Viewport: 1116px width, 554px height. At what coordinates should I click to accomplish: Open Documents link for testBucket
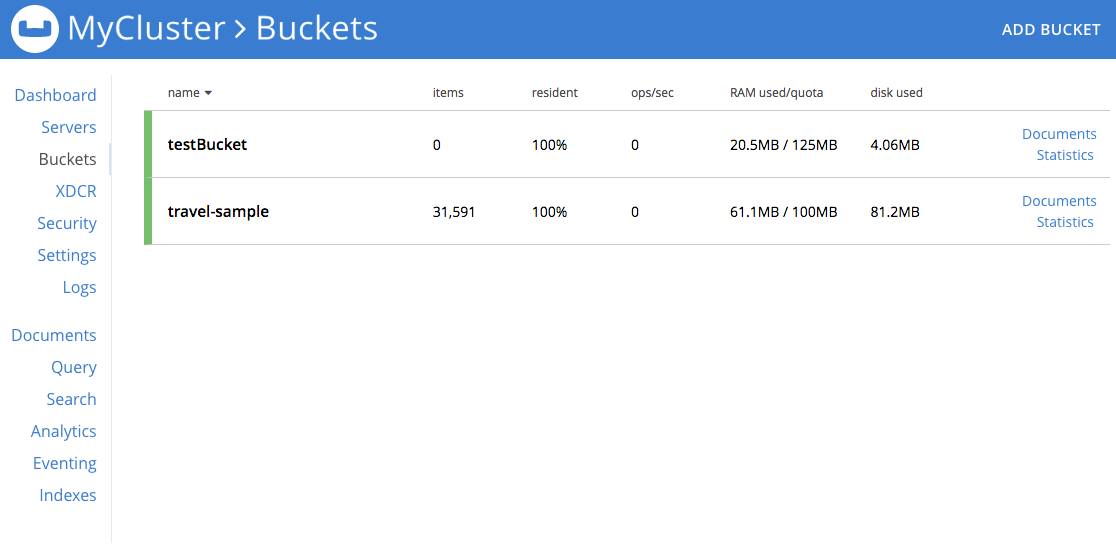click(x=1059, y=134)
